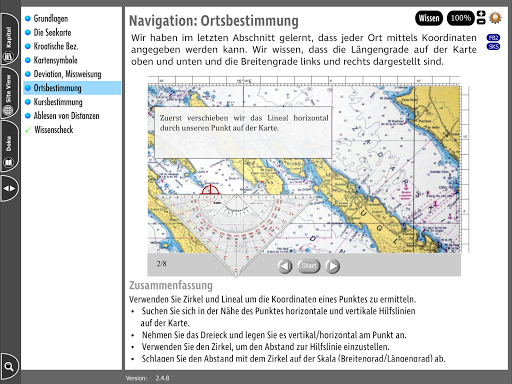512x384 pixels.
Task: Click the FB2 badge
Action: point(493,37)
